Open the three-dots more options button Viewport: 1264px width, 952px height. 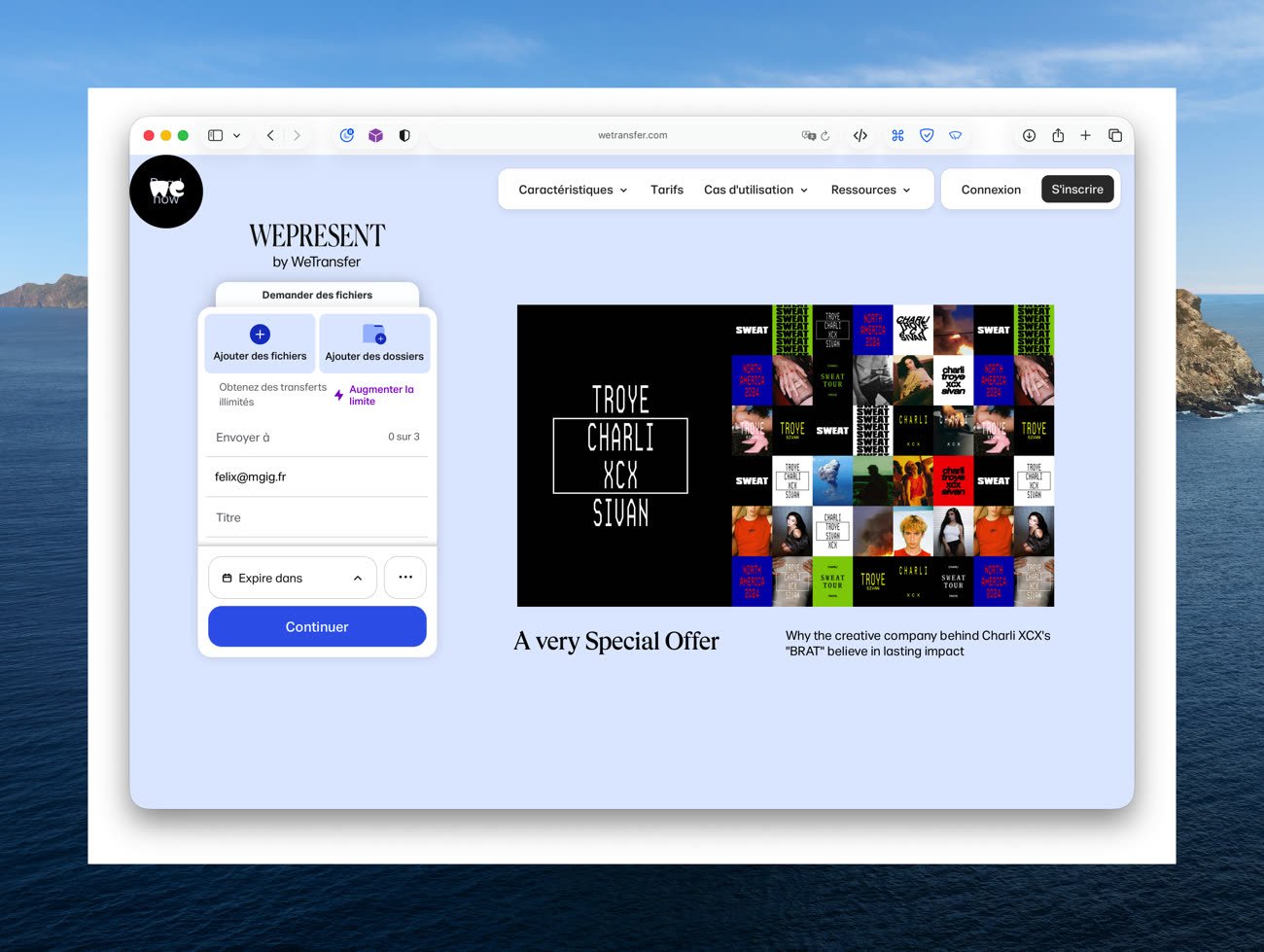(x=405, y=578)
